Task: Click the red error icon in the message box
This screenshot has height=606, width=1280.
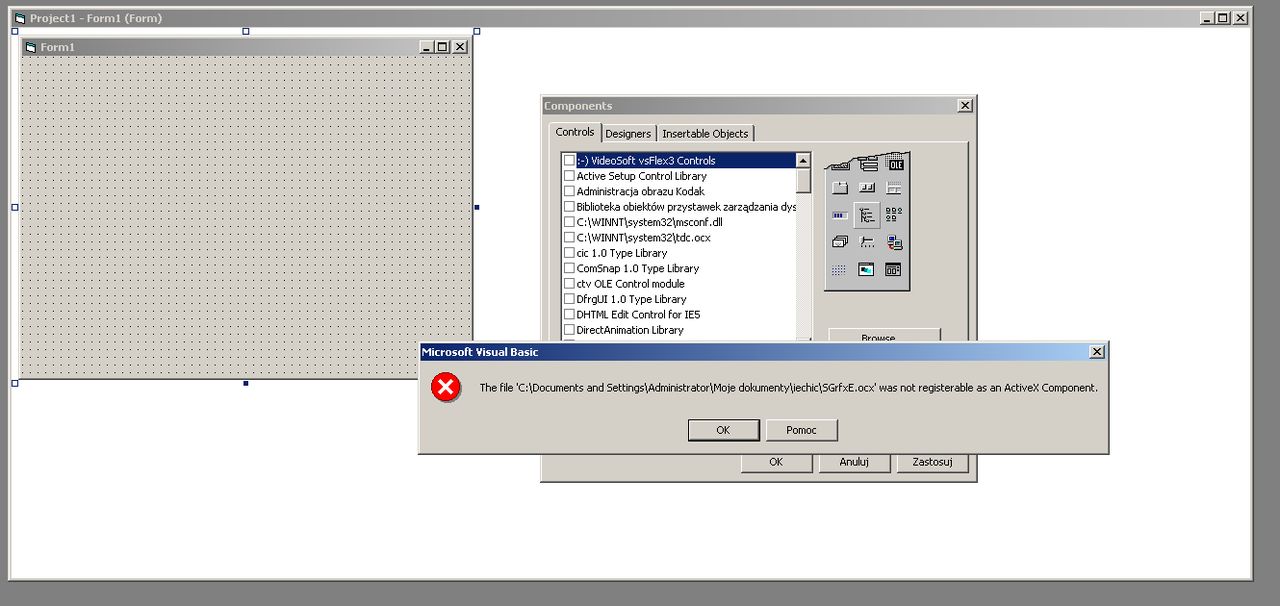Action: (x=446, y=387)
